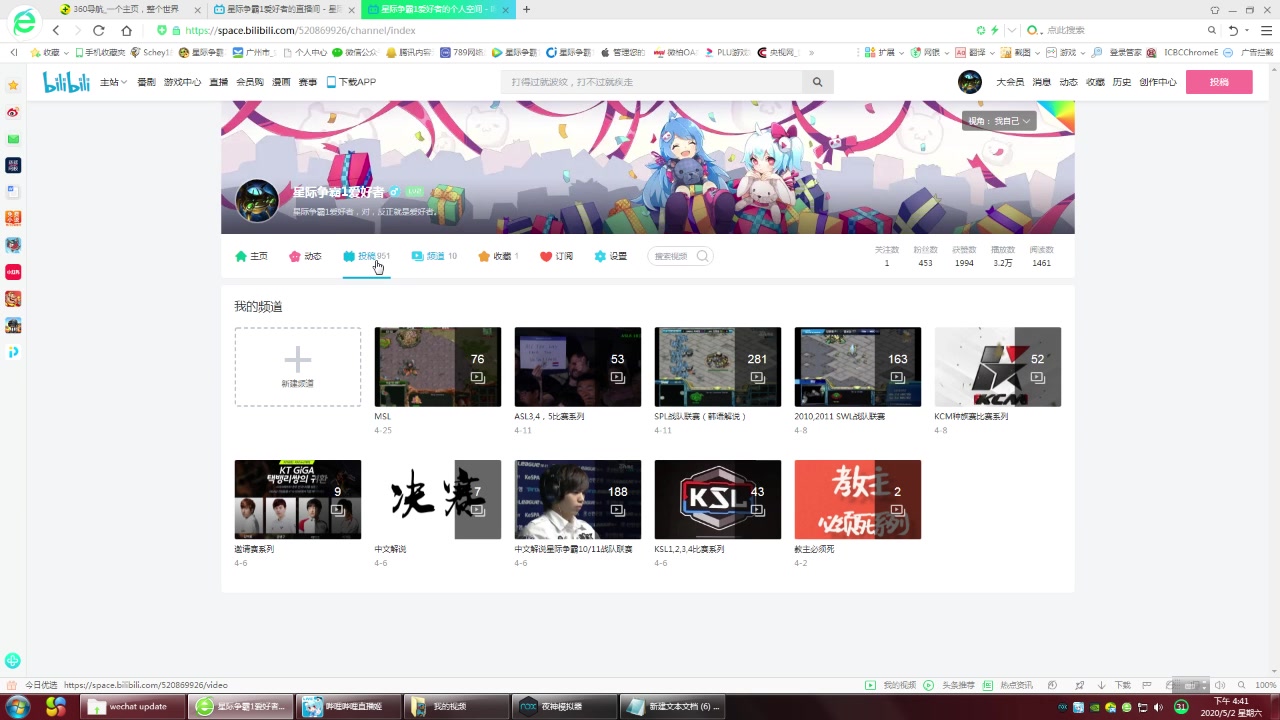Click the Weibo icon in sidebar

click(13, 112)
